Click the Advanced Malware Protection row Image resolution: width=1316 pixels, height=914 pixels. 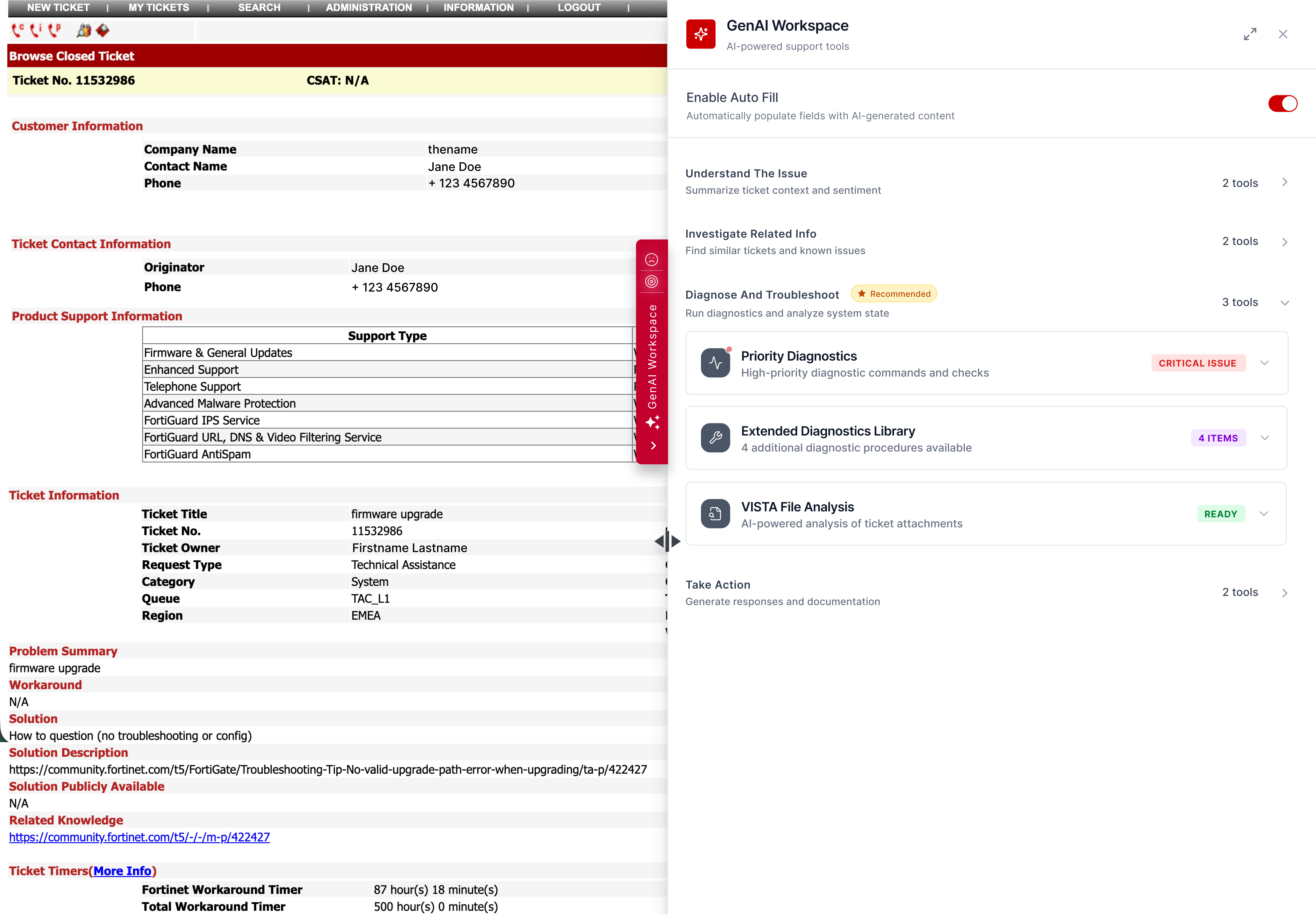click(x=387, y=403)
